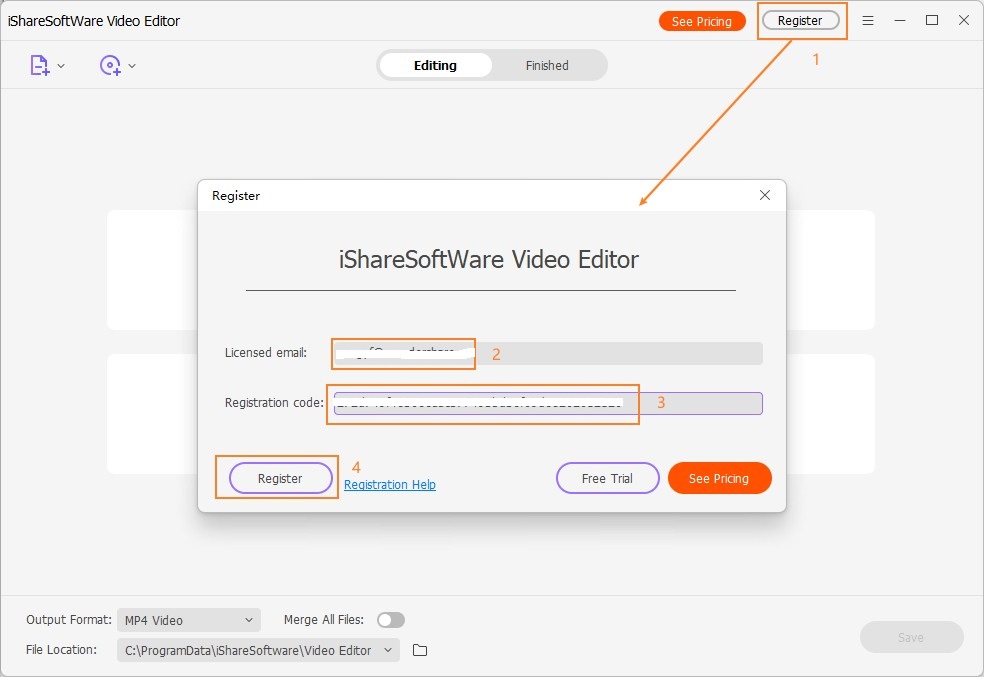Close the Register dialog

[x=765, y=195]
